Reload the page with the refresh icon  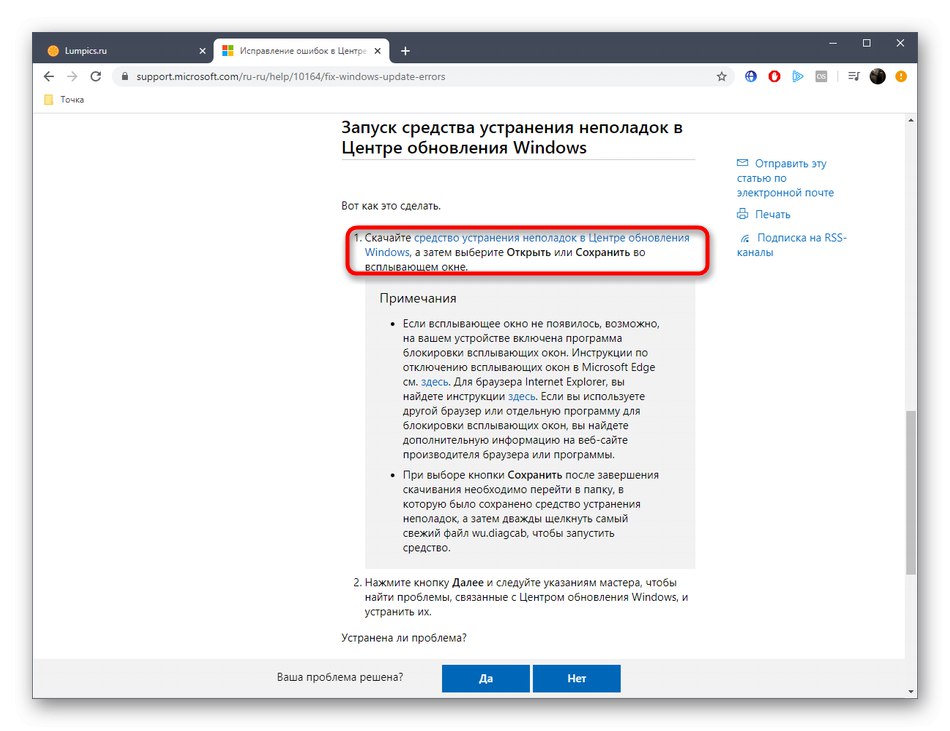(96, 76)
